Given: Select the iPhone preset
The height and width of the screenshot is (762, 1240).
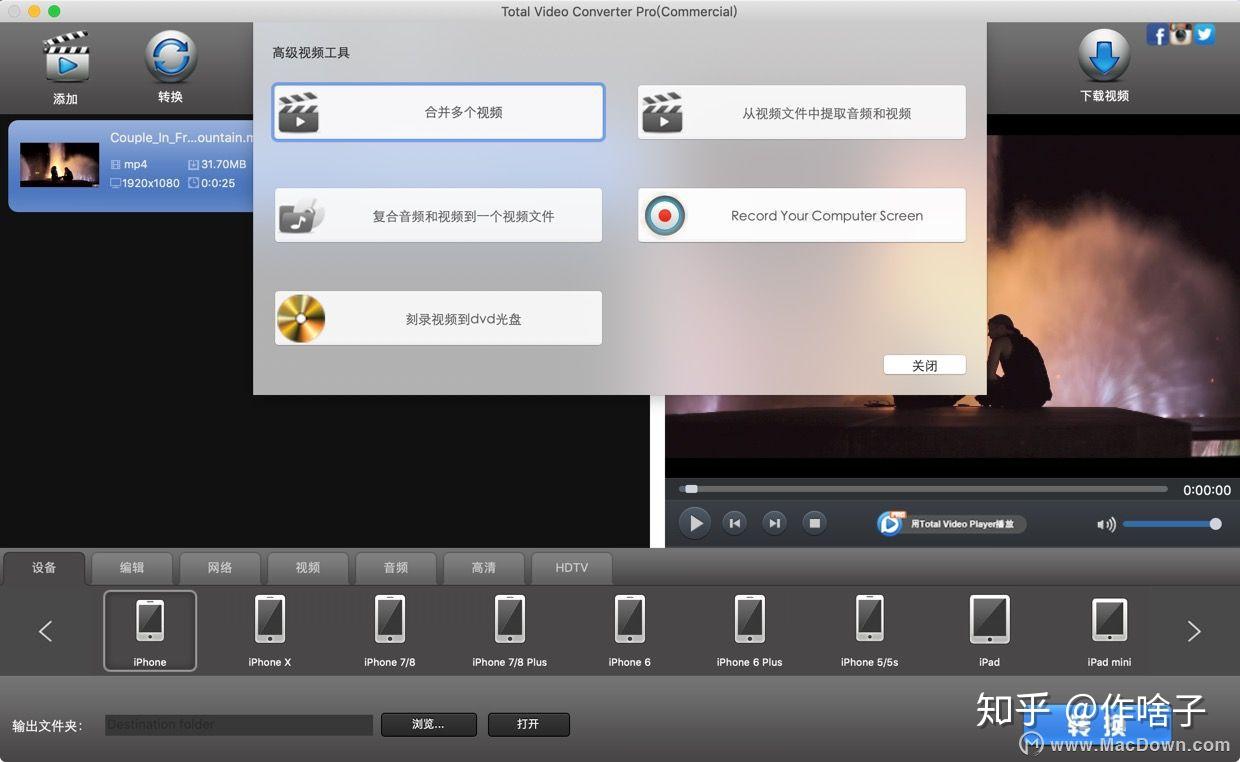Looking at the screenshot, I should (150, 631).
